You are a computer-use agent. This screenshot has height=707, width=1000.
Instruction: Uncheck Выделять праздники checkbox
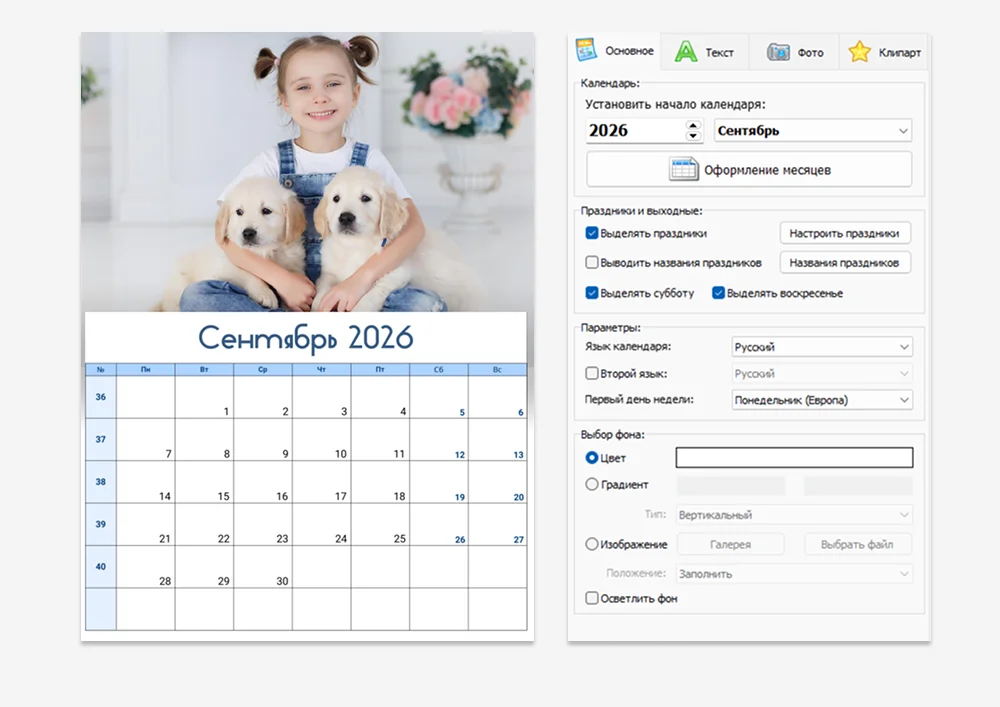click(x=592, y=233)
